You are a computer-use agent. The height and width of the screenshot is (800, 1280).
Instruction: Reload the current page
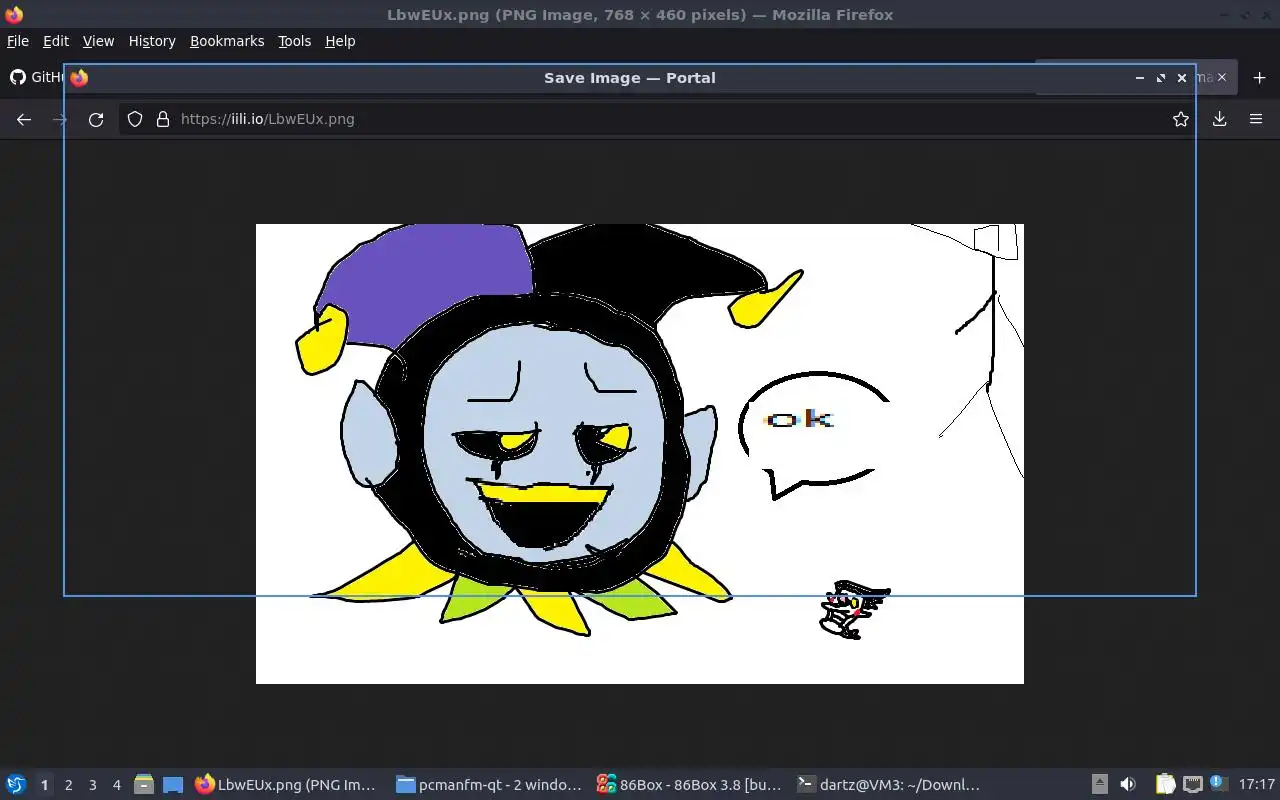point(96,119)
